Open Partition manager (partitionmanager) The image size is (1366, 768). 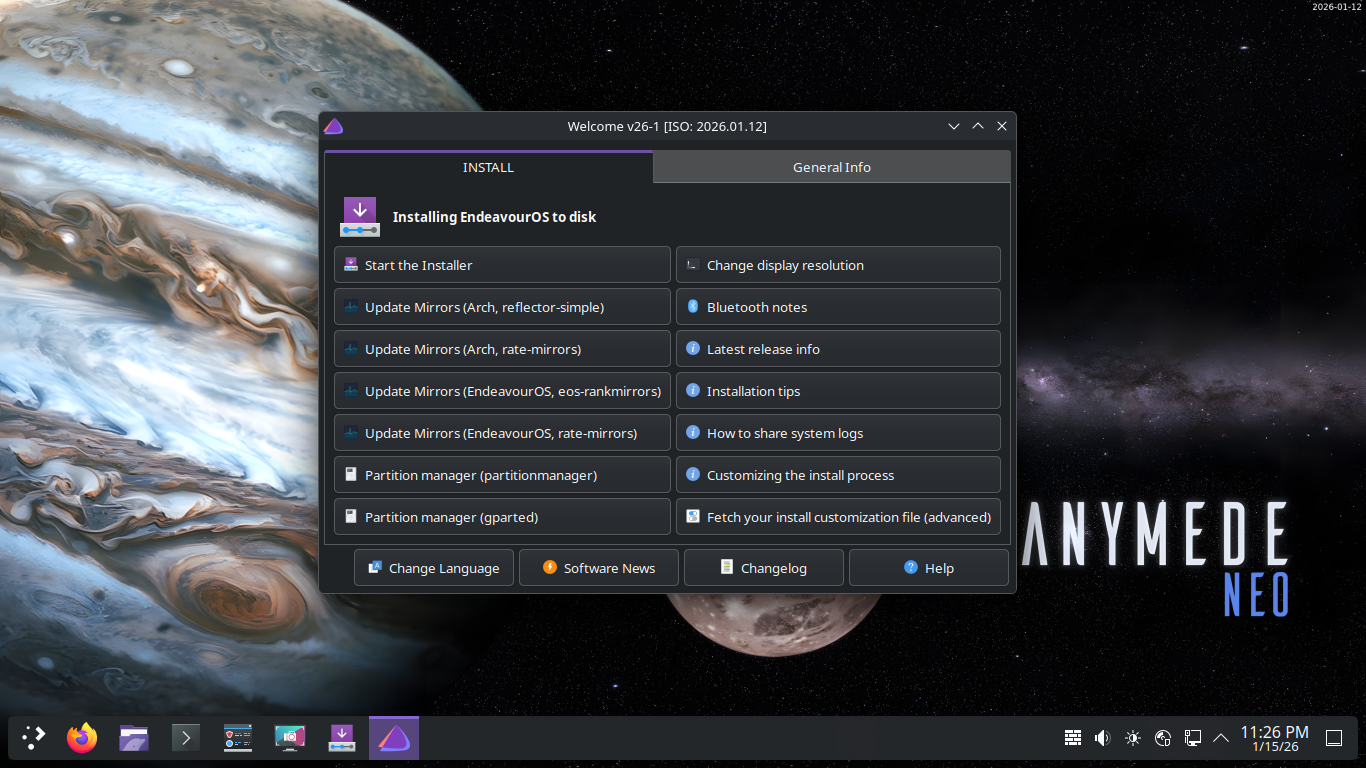[x=502, y=475]
